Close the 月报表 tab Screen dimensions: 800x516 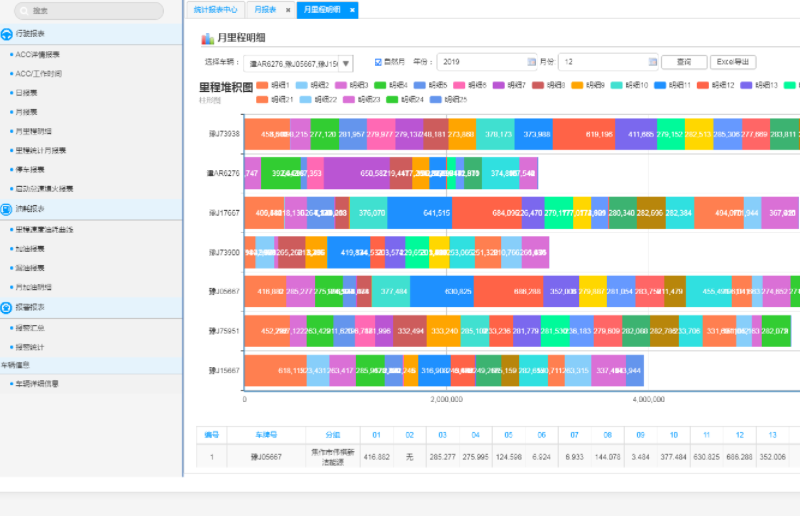click(288, 9)
